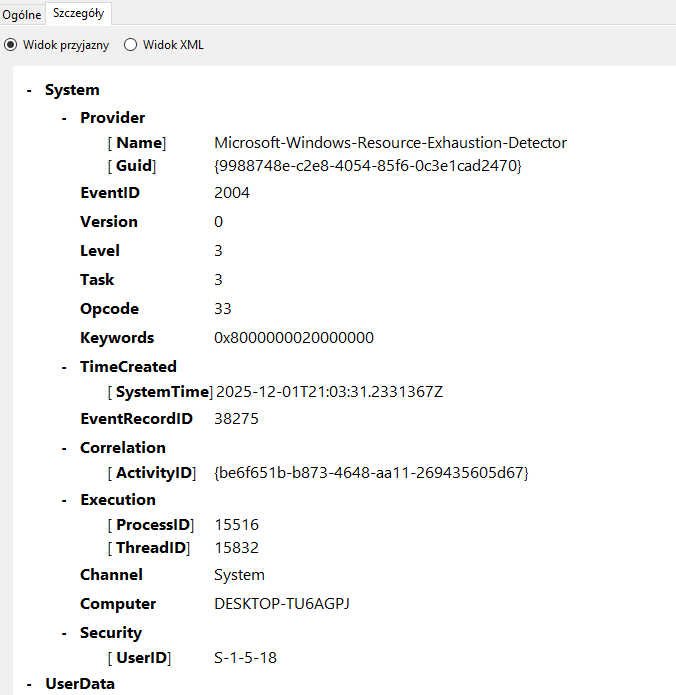Viewport: 676px width, 695px height.
Task: Collapse the Correlation section
Action: pos(65,448)
